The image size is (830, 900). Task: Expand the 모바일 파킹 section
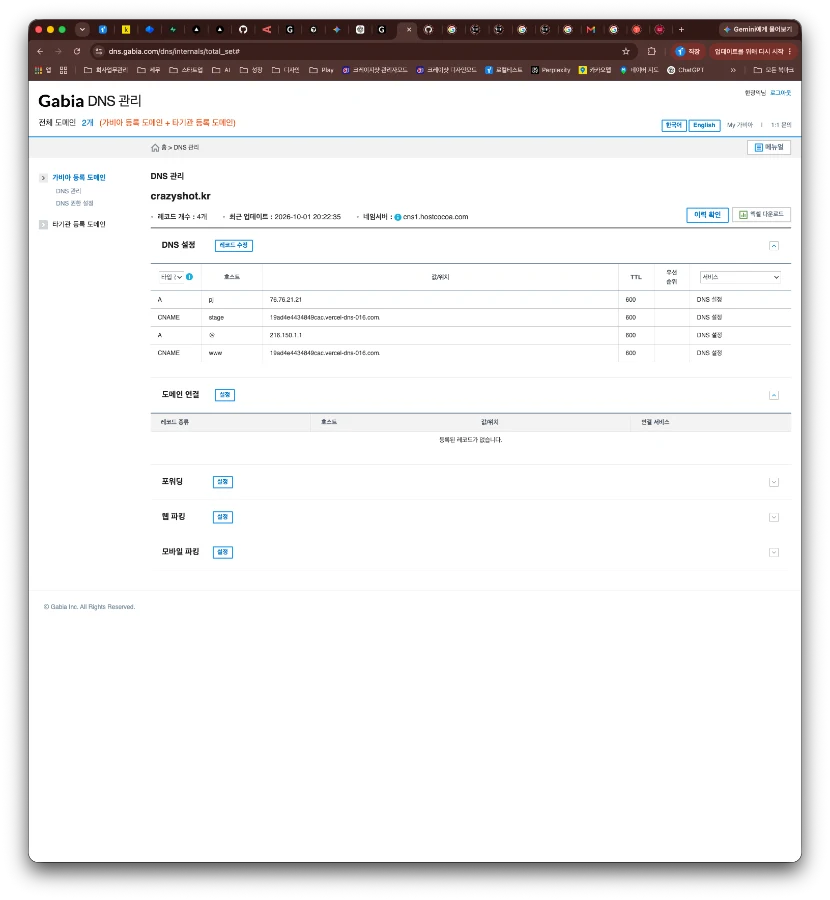(774, 552)
